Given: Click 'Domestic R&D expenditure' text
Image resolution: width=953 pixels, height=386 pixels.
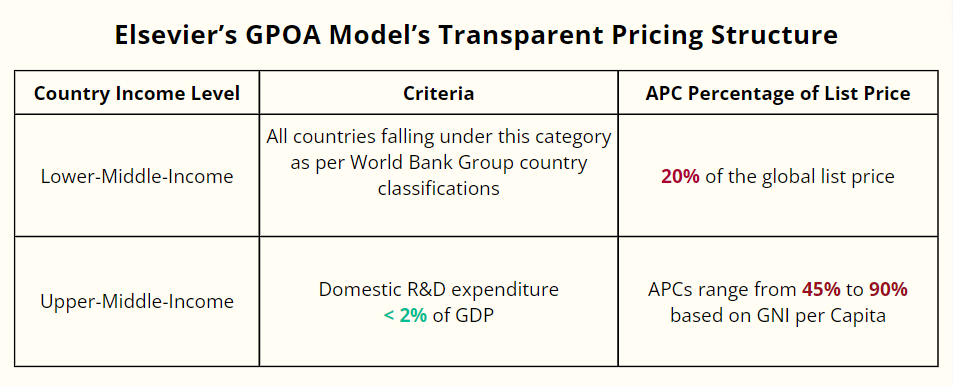Looking at the screenshot, I should 438,289.
